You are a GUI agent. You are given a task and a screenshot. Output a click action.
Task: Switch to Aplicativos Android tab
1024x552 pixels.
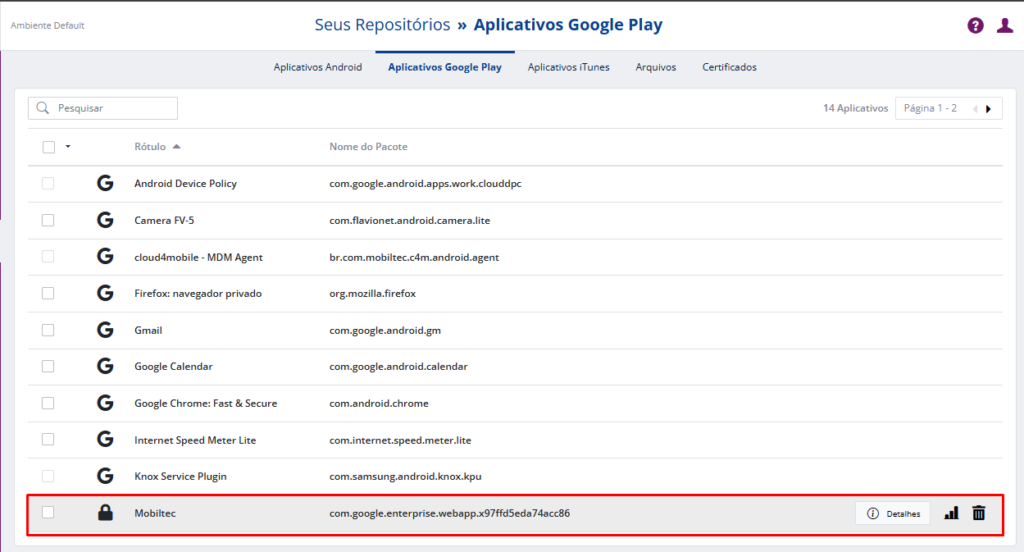coord(317,67)
